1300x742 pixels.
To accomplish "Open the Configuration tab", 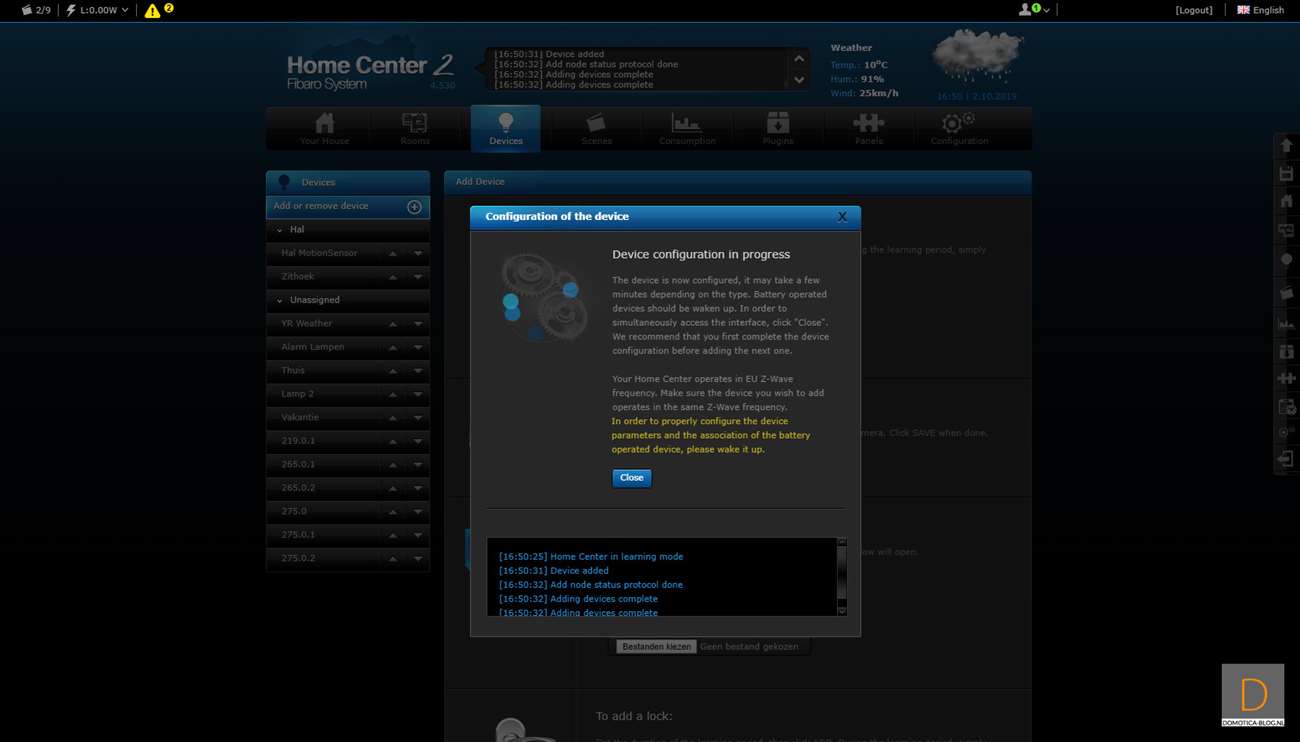I will point(959,128).
